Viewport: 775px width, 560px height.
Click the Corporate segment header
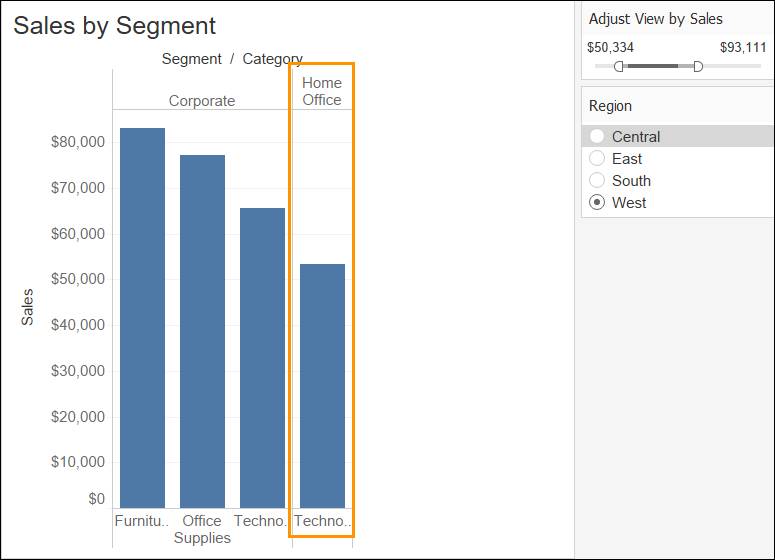pyautogui.click(x=202, y=100)
